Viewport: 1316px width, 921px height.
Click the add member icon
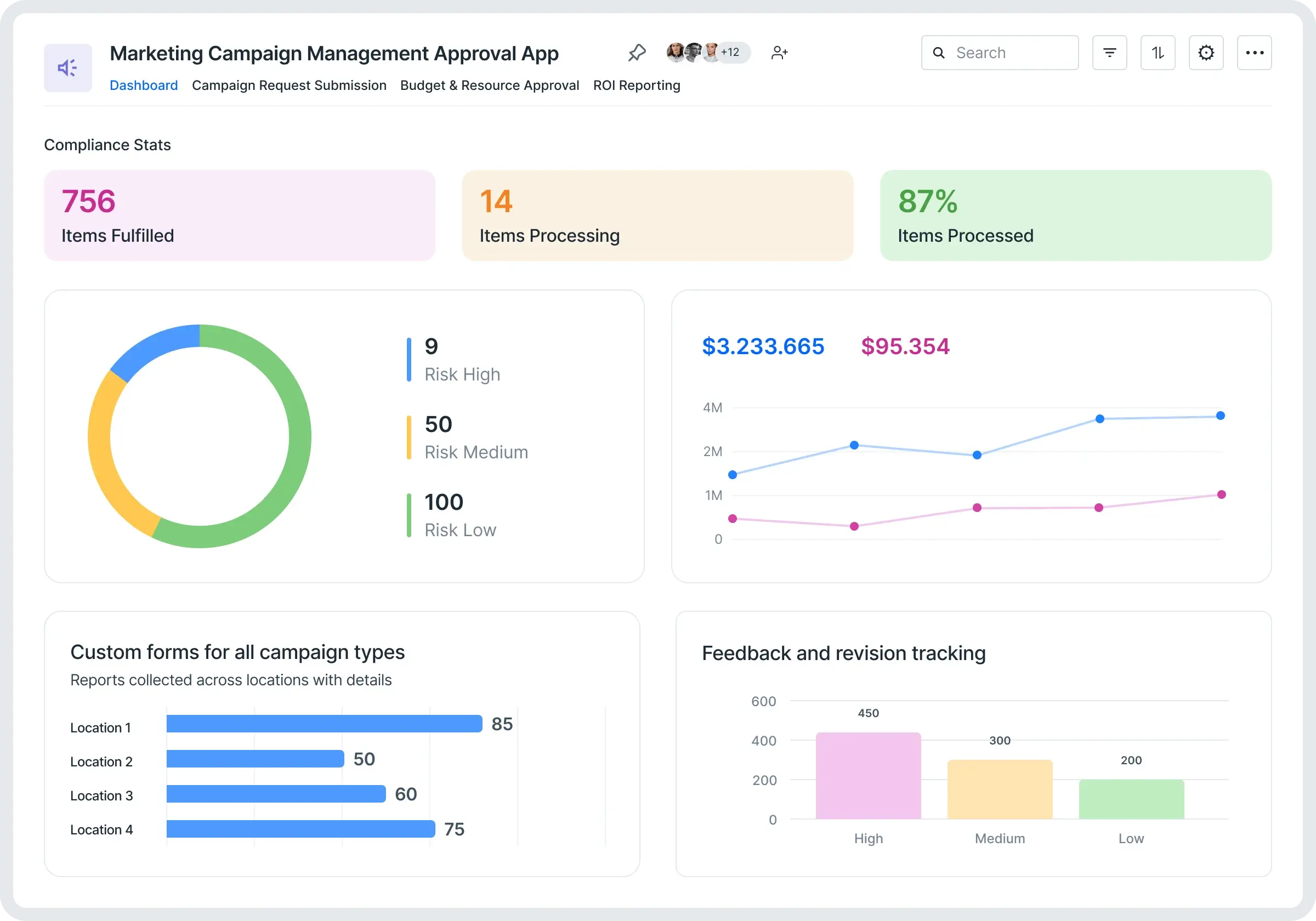pos(779,53)
